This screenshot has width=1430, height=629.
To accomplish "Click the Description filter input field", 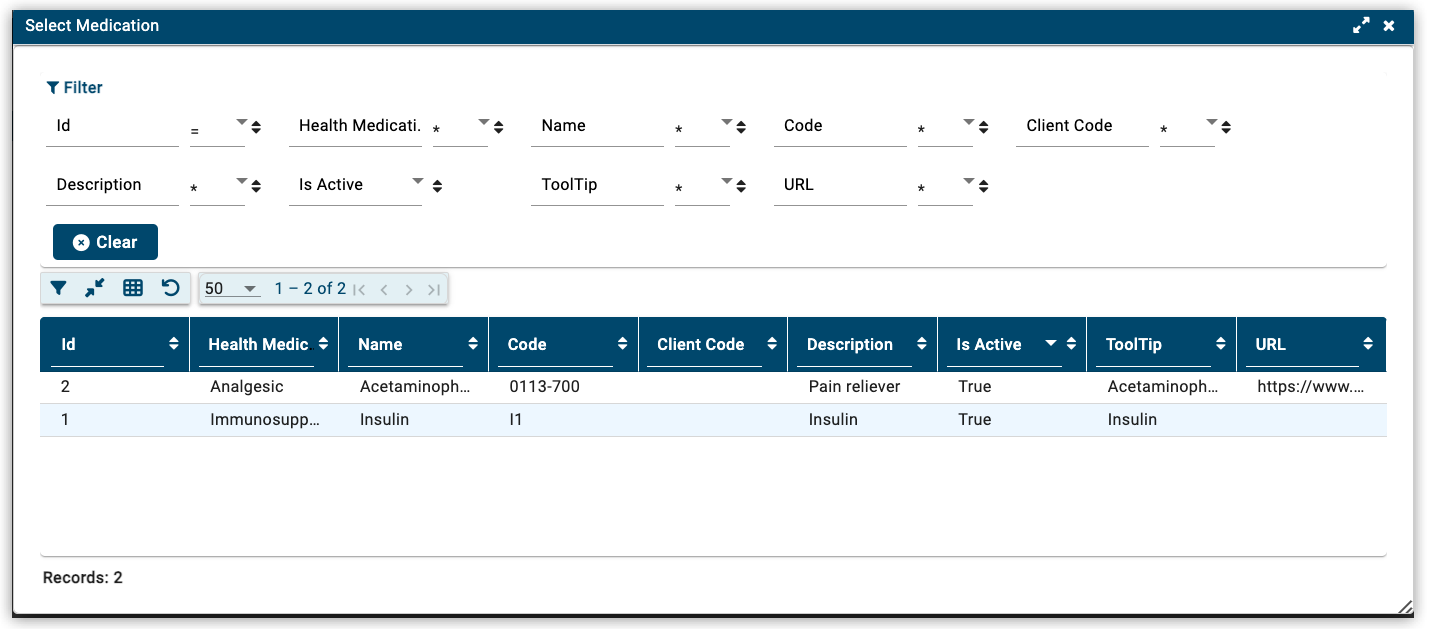I will 112,186.
